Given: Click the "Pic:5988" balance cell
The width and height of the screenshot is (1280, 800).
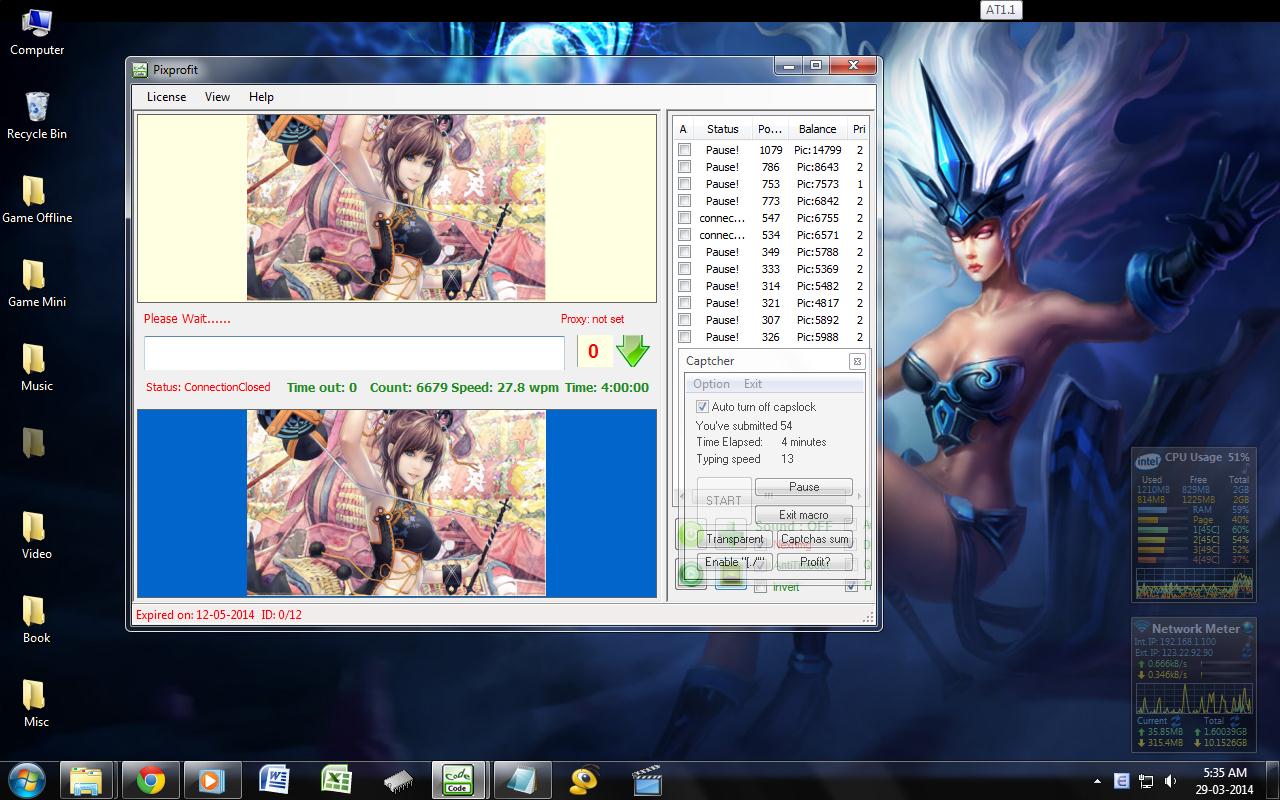Looking at the screenshot, I should (x=817, y=337).
